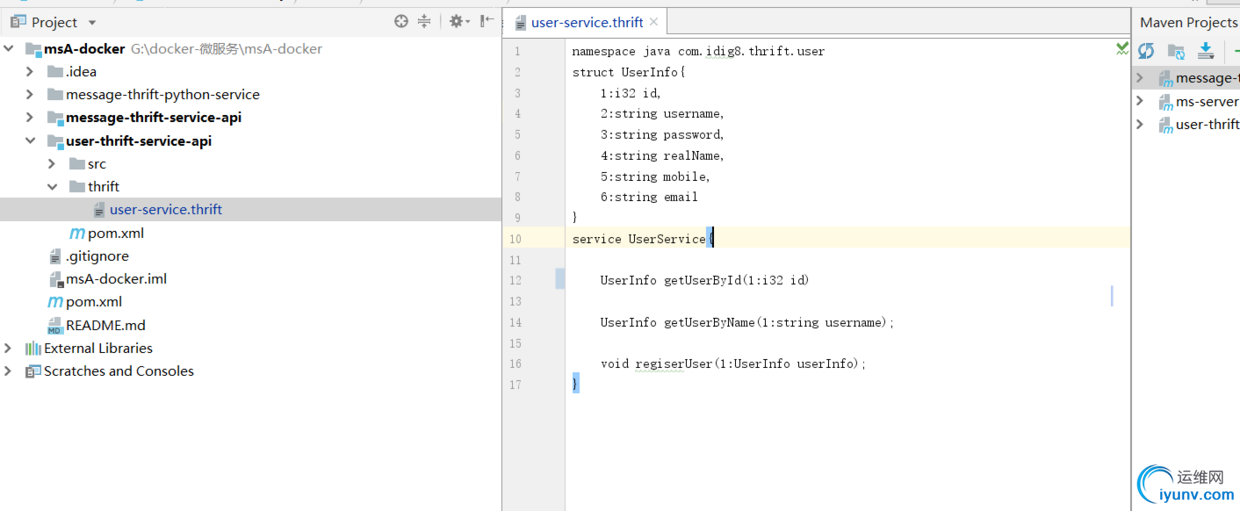This screenshot has width=1240, height=511.
Task: Expand message-thrift-service-api module
Action: [30, 117]
